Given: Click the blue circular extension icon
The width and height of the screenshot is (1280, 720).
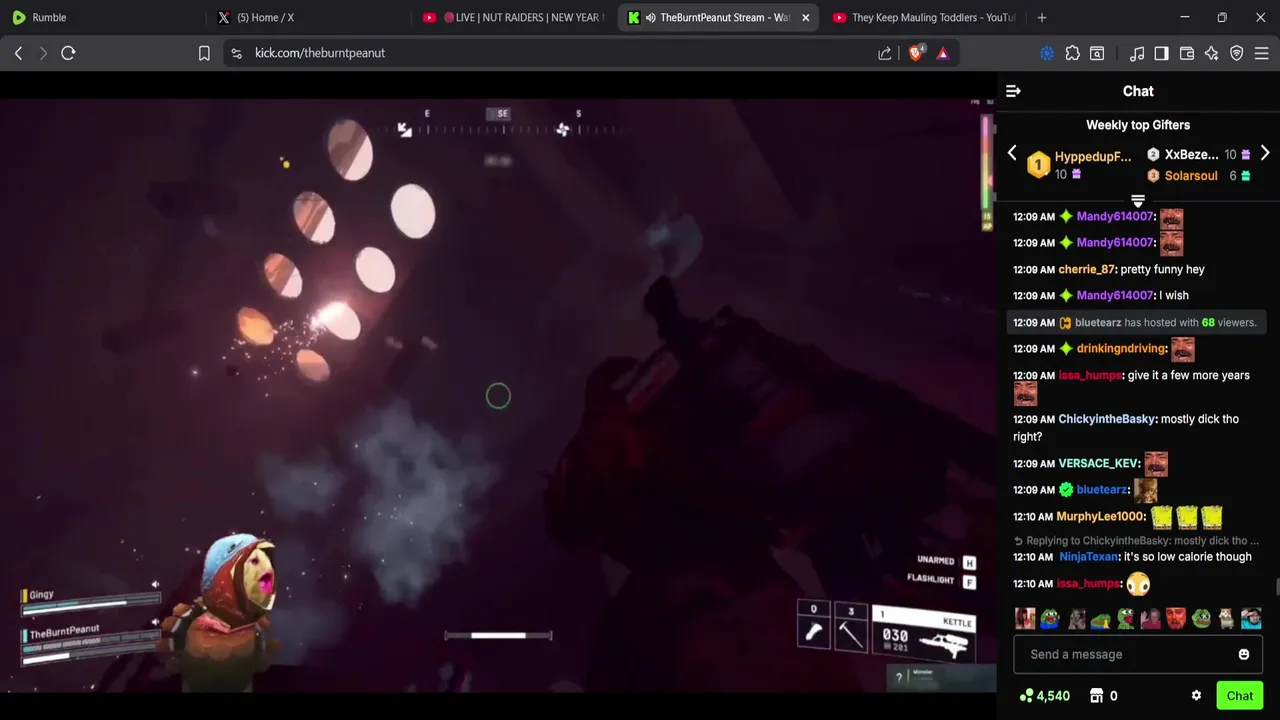Looking at the screenshot, I should [x=1047, y=53].
